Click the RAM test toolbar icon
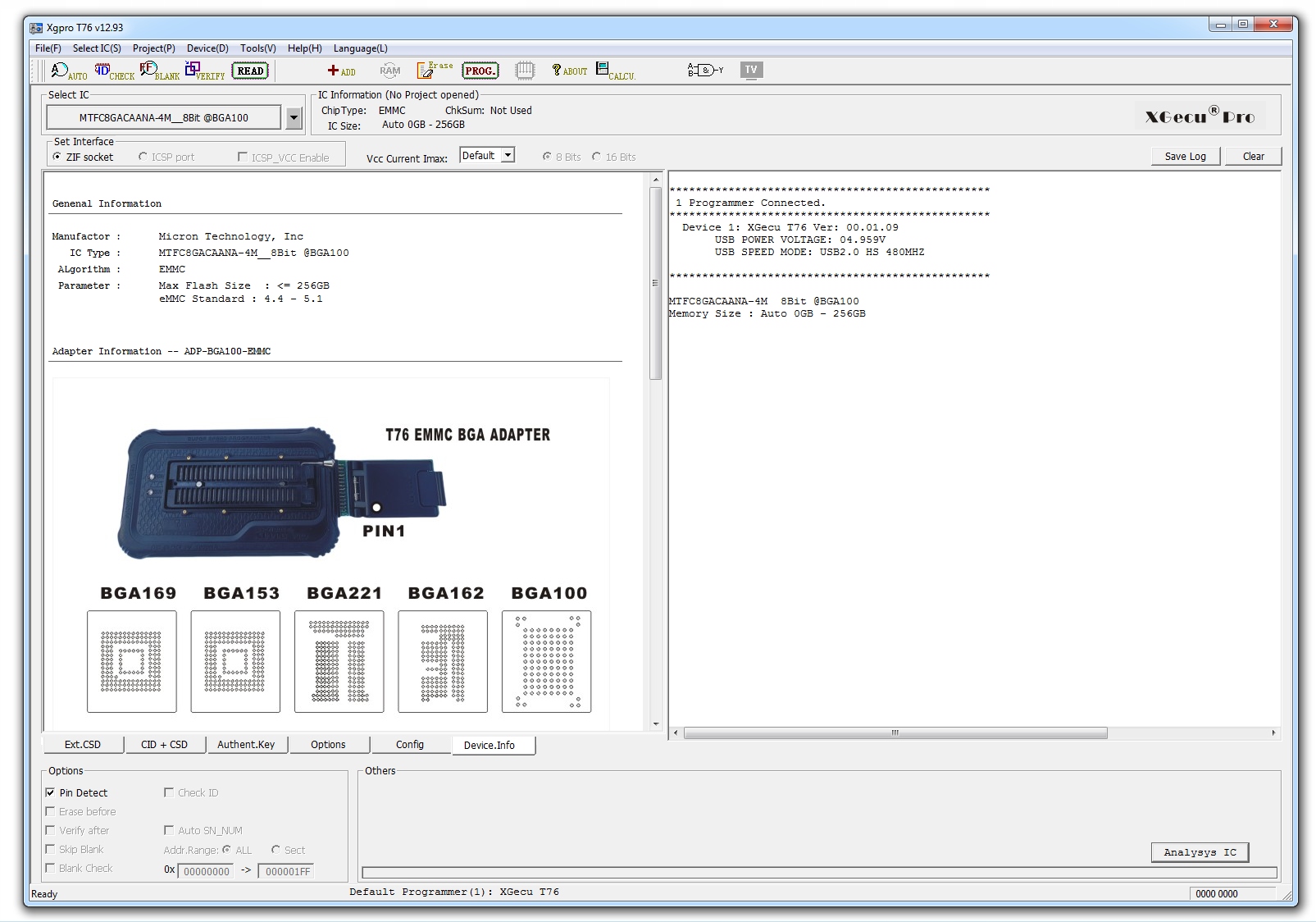 click(390, 71)
